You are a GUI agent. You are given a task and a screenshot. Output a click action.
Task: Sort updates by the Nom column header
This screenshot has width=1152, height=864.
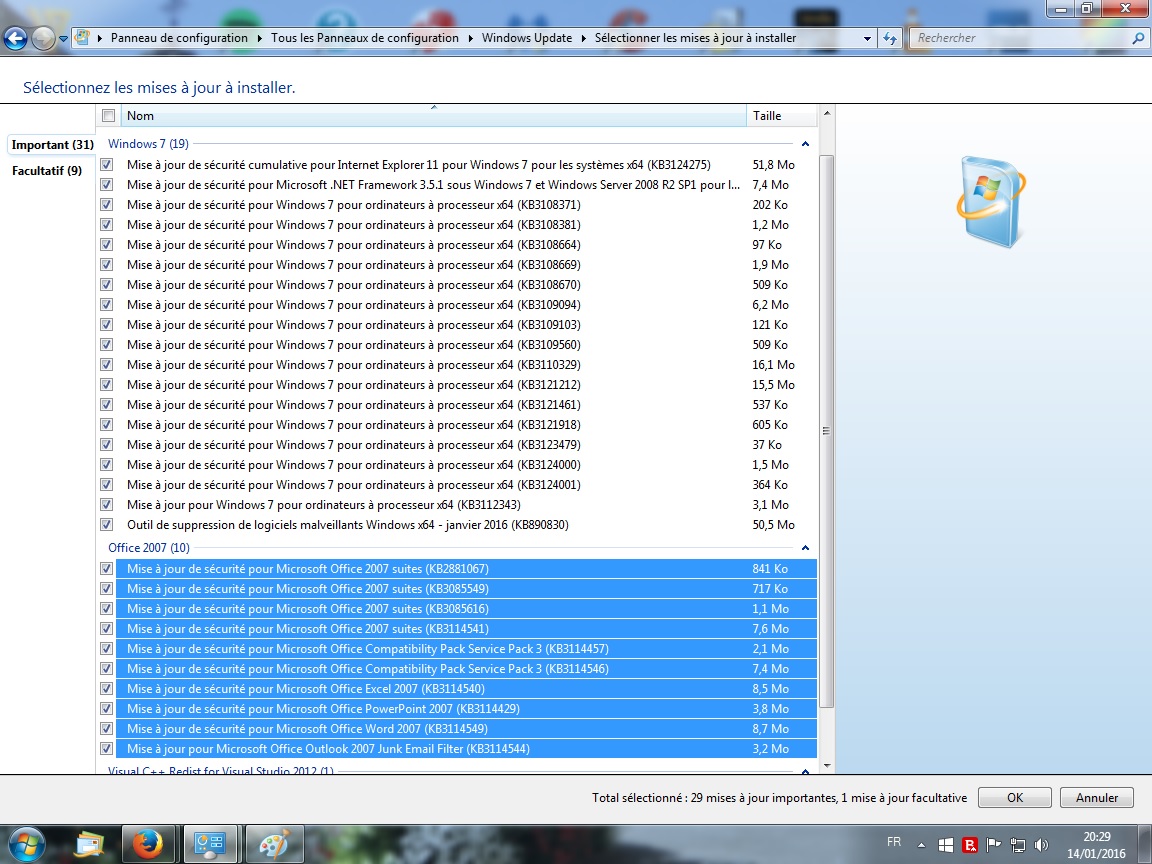coord(434,115)
